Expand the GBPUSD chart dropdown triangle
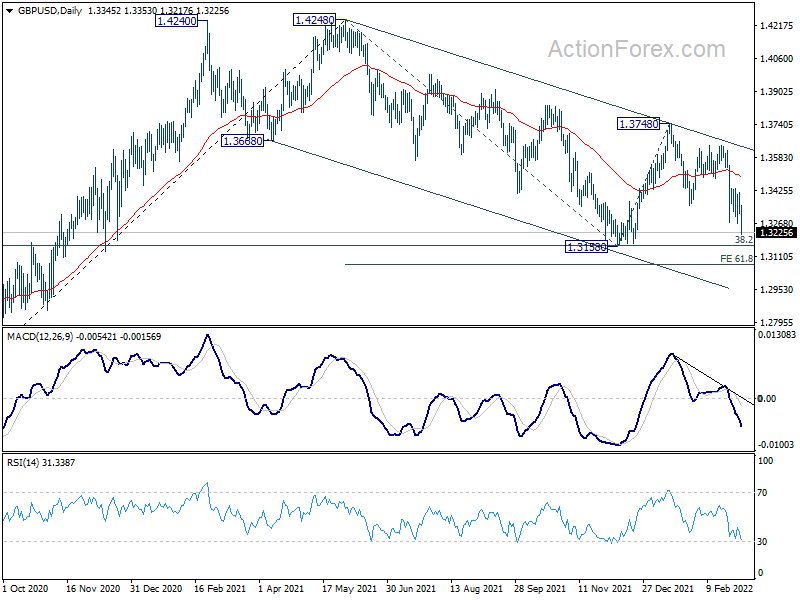Image resolution: width=800 pixels, height=600 pixels. 10,11
